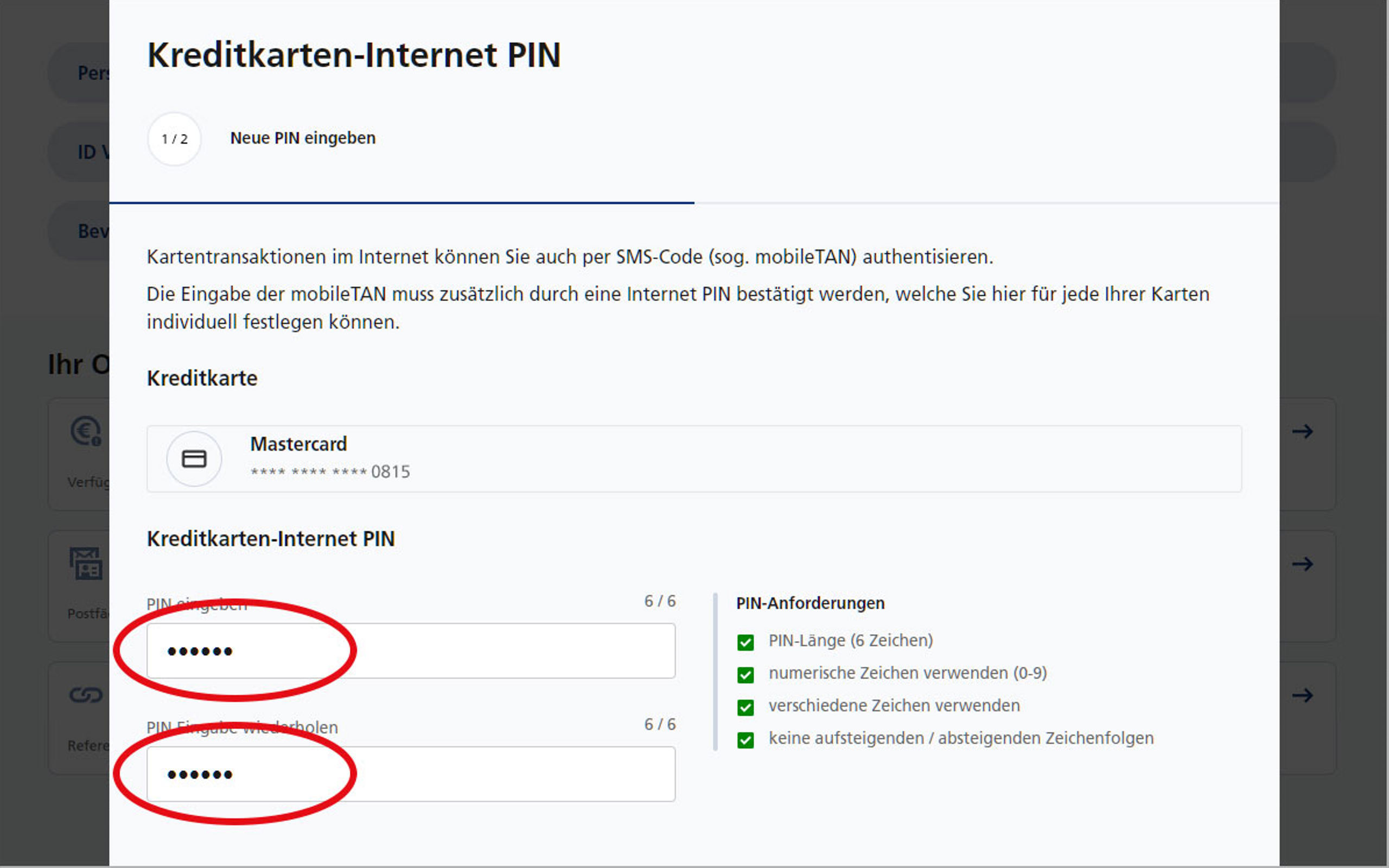
Task: Click the arrow in the Referenz card row
Action: click(1302, 696)
